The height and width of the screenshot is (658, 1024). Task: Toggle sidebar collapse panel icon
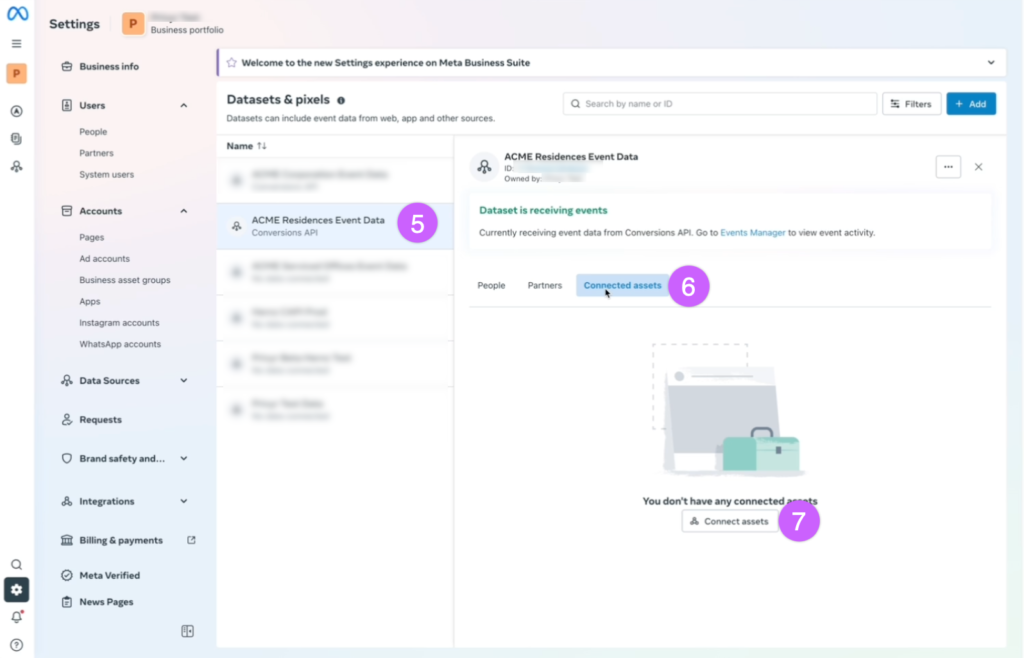tap(187, 631)
